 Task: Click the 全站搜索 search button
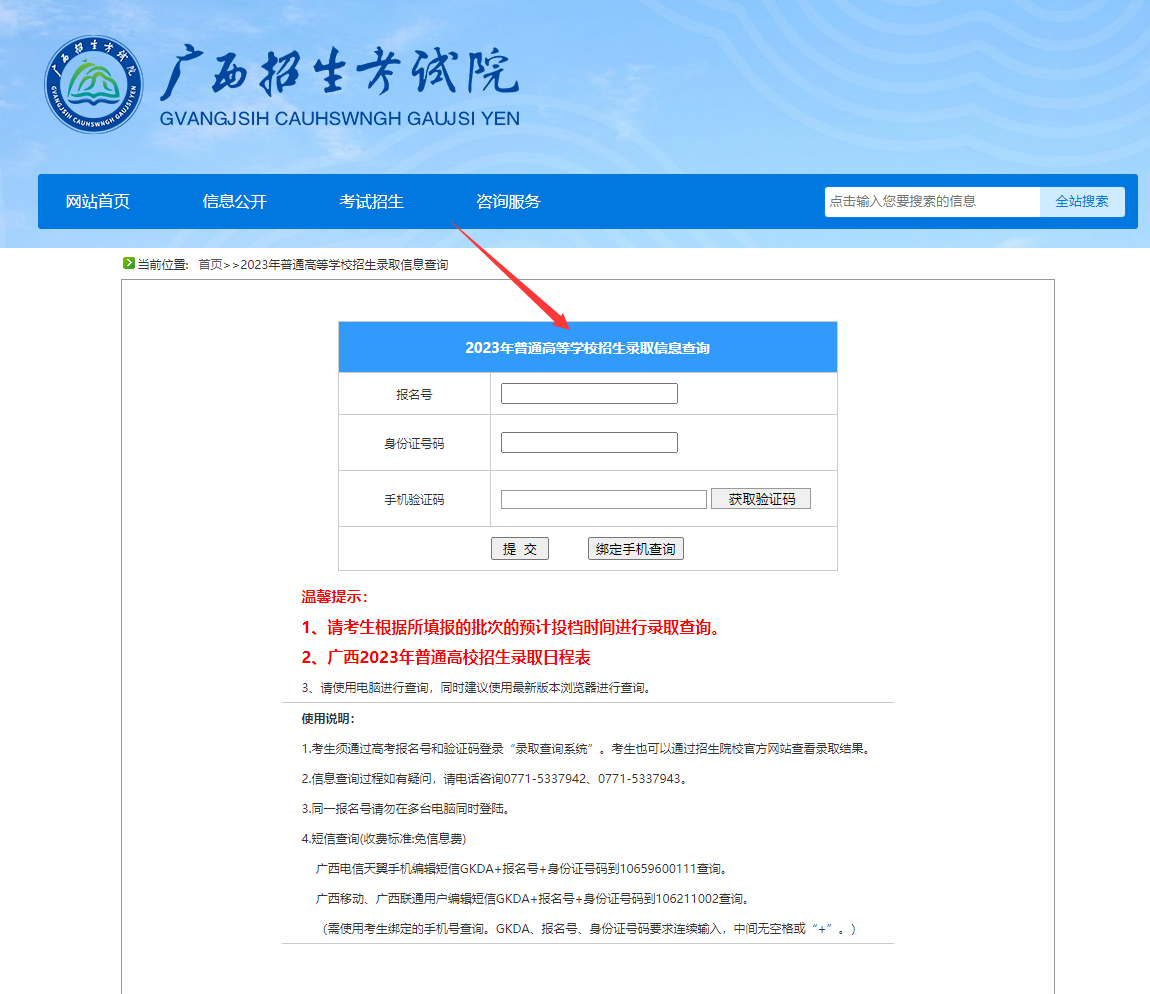[1081, 201]
